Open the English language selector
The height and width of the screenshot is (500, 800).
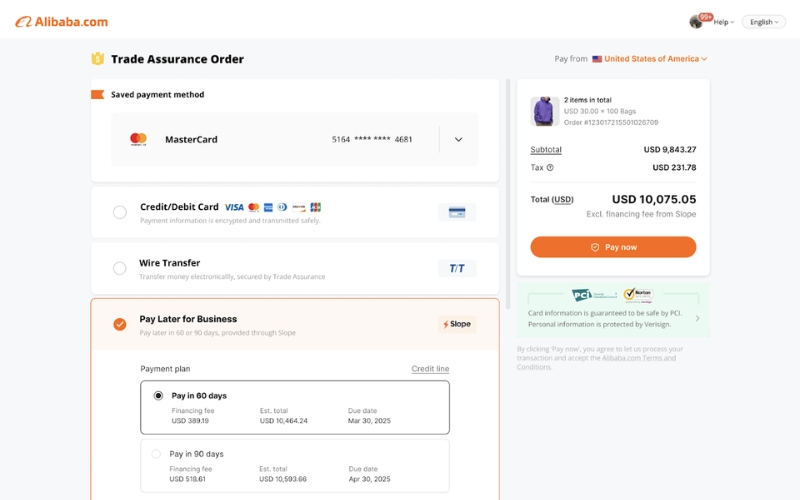pyautogui.click(x=763, y=22)
